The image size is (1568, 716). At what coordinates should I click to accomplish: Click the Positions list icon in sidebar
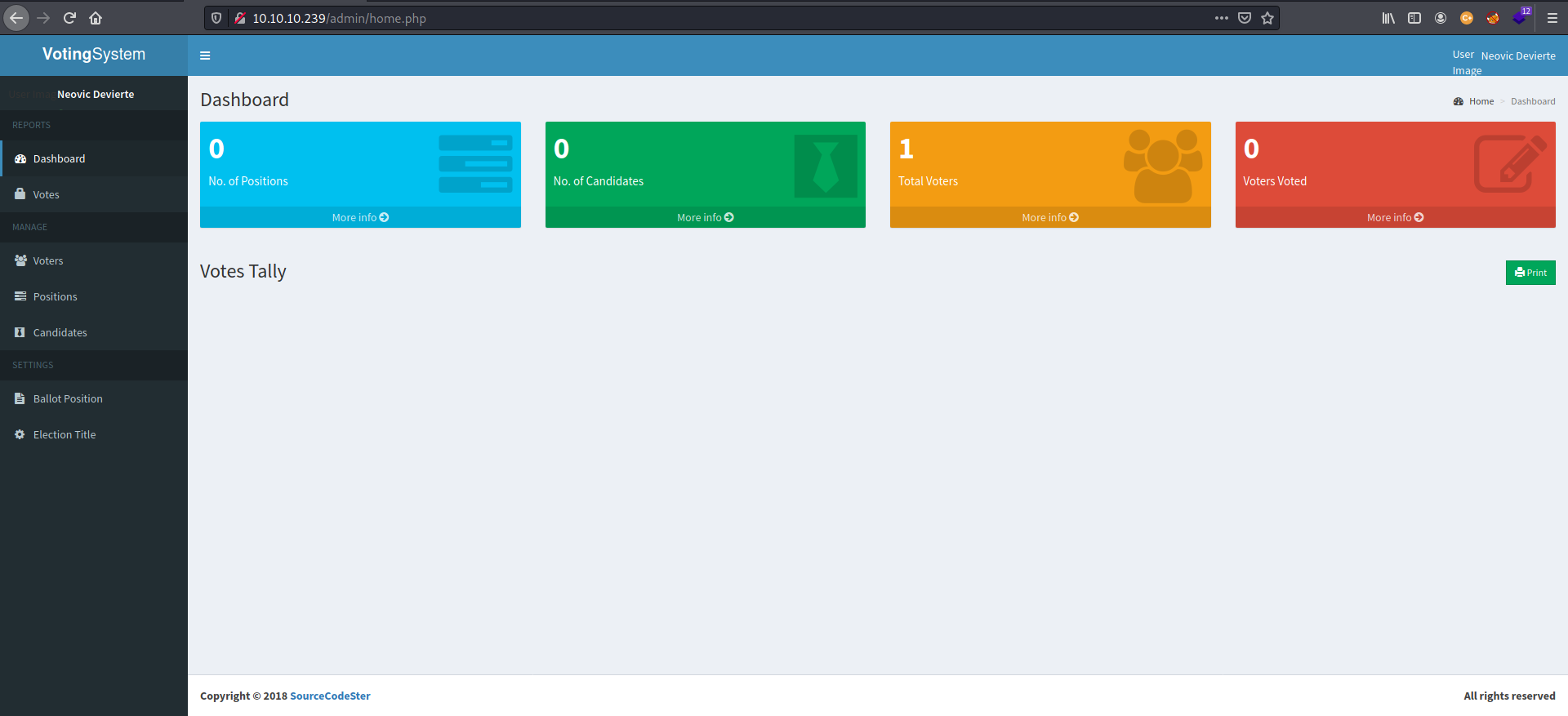point(20,296)
